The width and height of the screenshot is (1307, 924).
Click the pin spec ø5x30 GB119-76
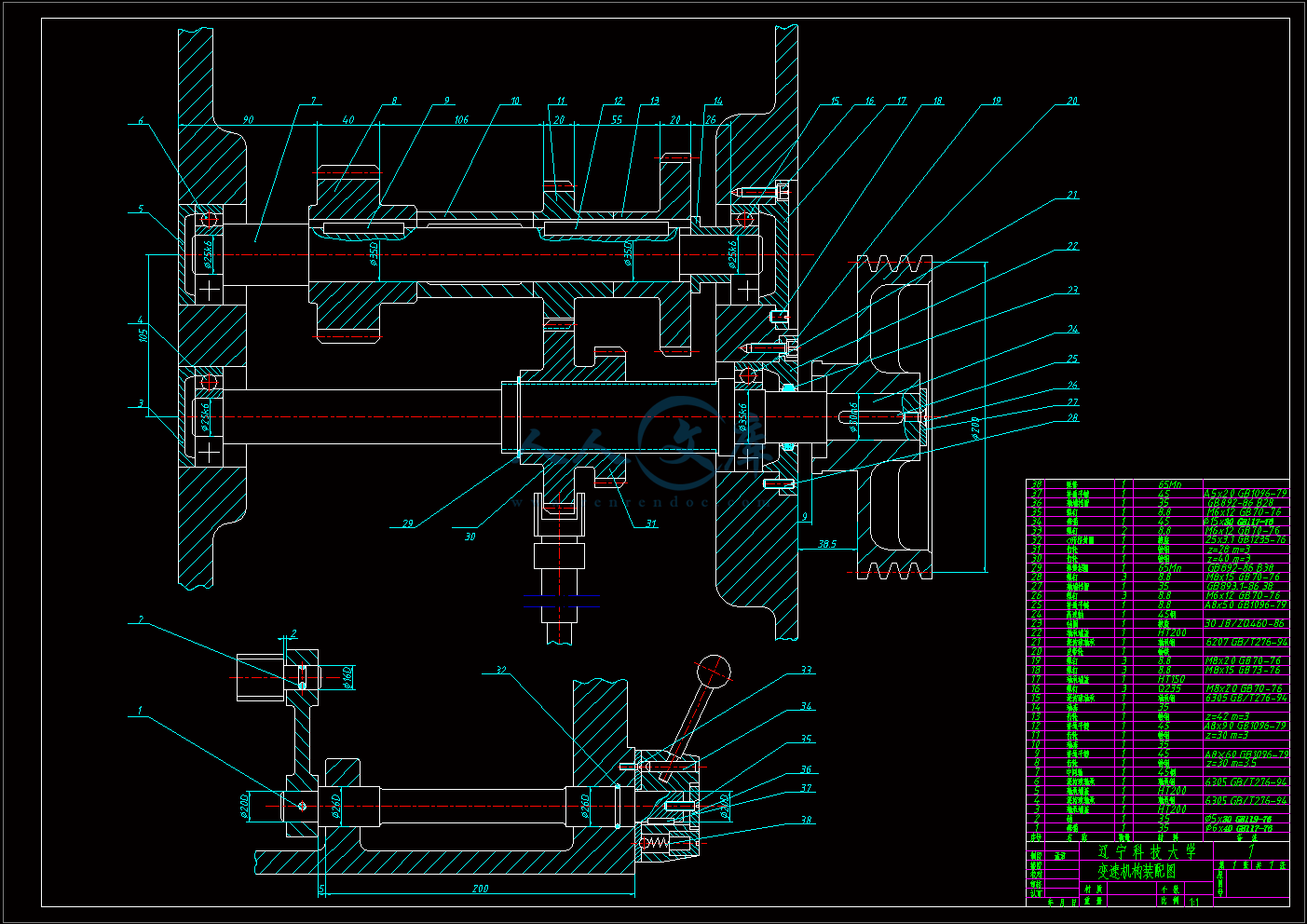[x=1238, y=819]
